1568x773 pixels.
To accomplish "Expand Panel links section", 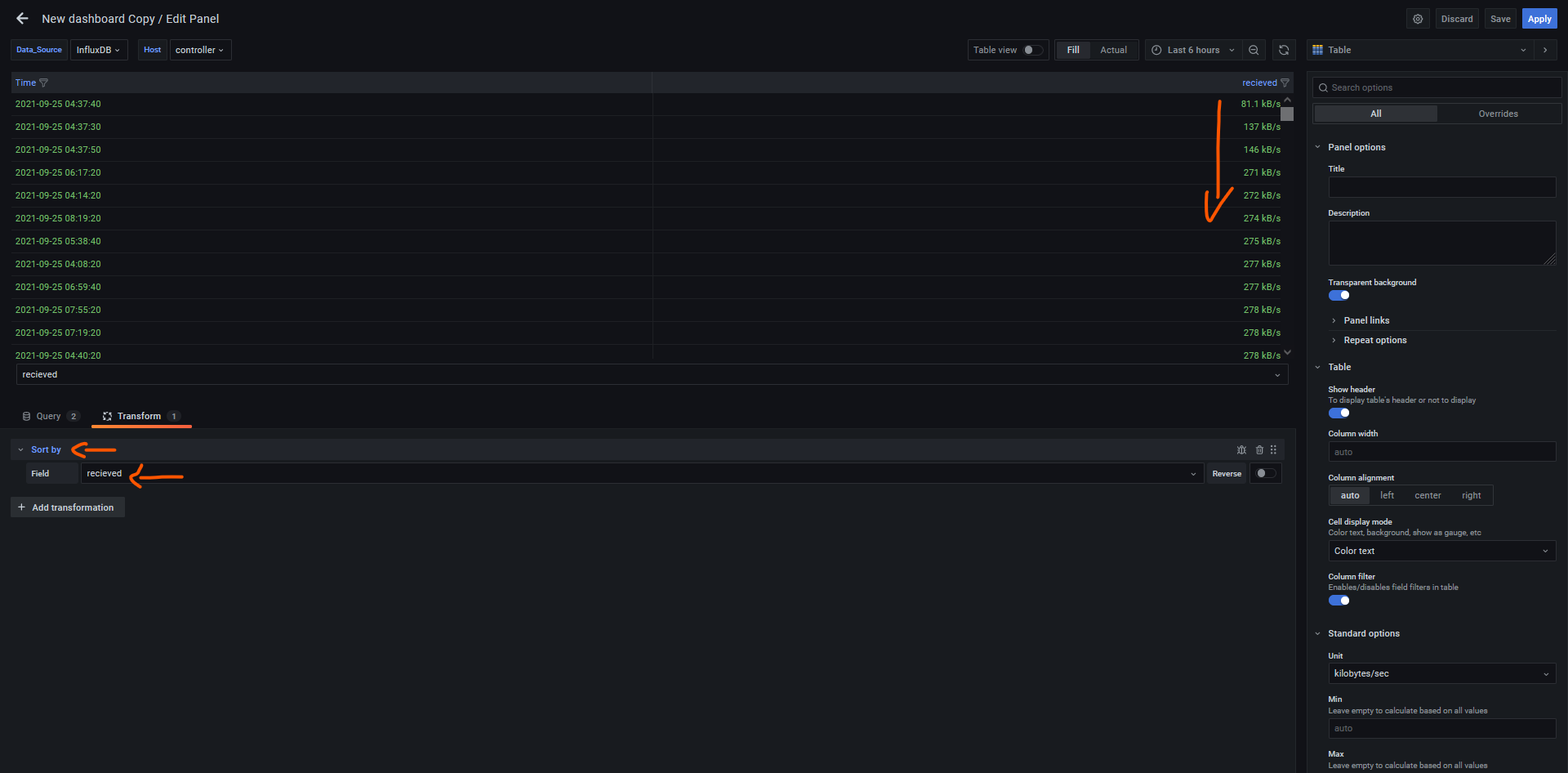I will click(x=1366, y=320).
